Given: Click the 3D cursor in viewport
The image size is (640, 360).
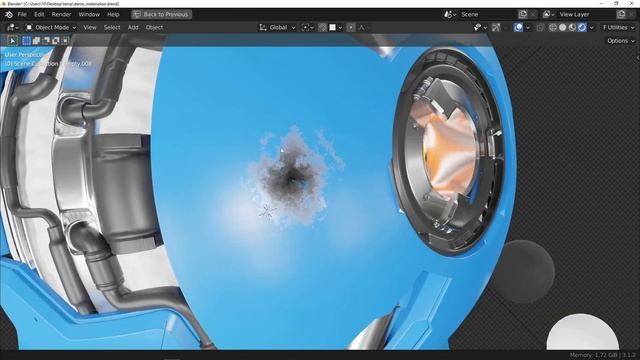Looking at the screenshot, I should pyautogui.click(x=267, y=211).
